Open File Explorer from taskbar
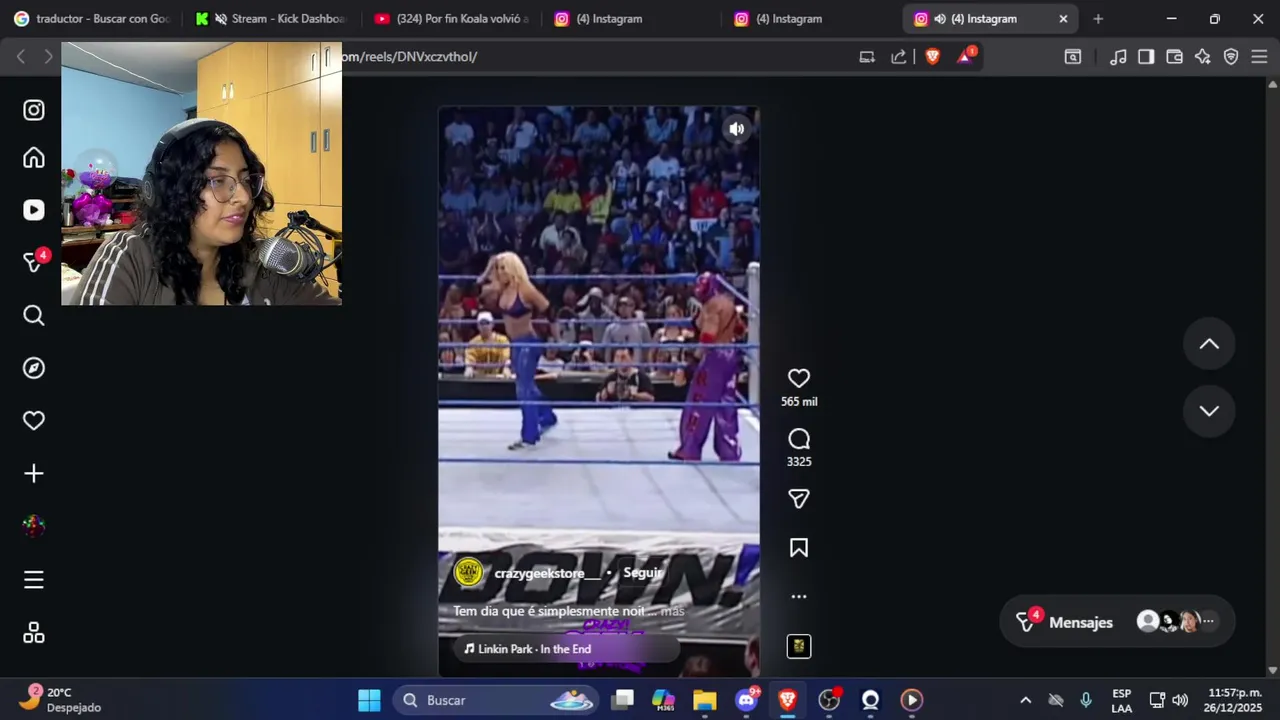Viewport: 1280px width, 720px height. pyautogui.click(x=705, y=700)
